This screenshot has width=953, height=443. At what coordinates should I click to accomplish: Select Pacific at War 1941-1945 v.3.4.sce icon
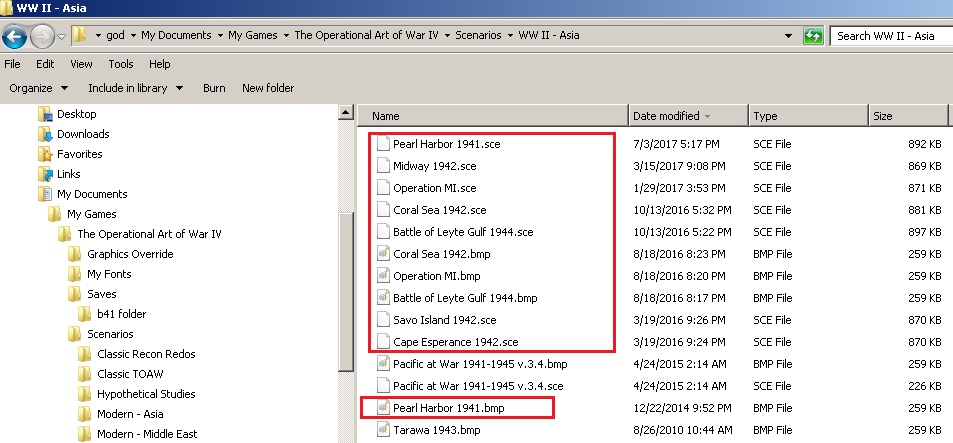click(x=383, y=385)
